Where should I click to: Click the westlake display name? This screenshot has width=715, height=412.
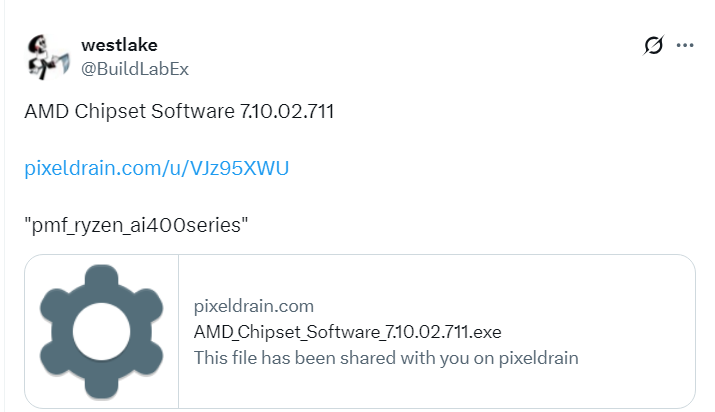point(118,45)
